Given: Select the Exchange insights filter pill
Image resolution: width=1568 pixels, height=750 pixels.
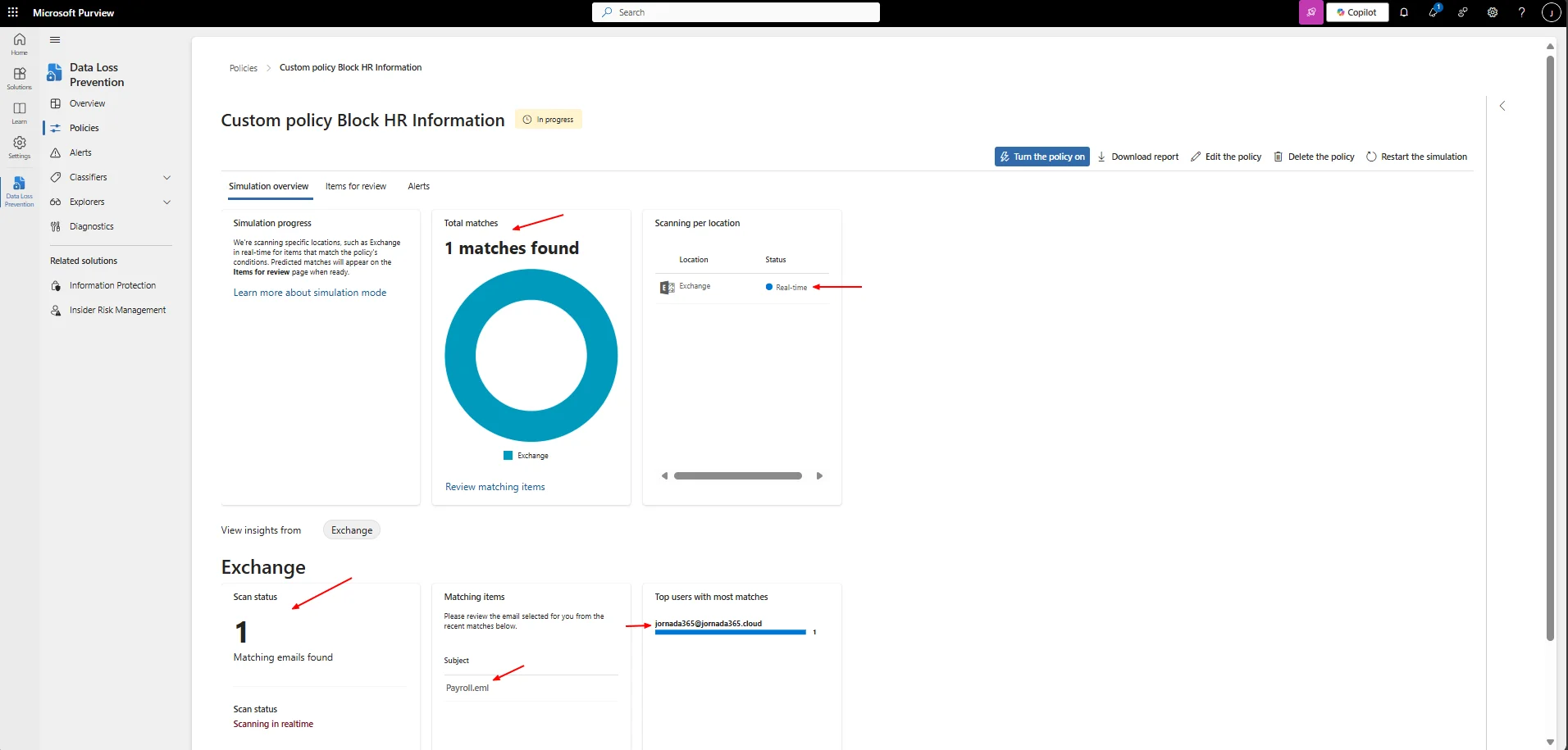Looking at the screenshot, I should click(x=352, y=530).
